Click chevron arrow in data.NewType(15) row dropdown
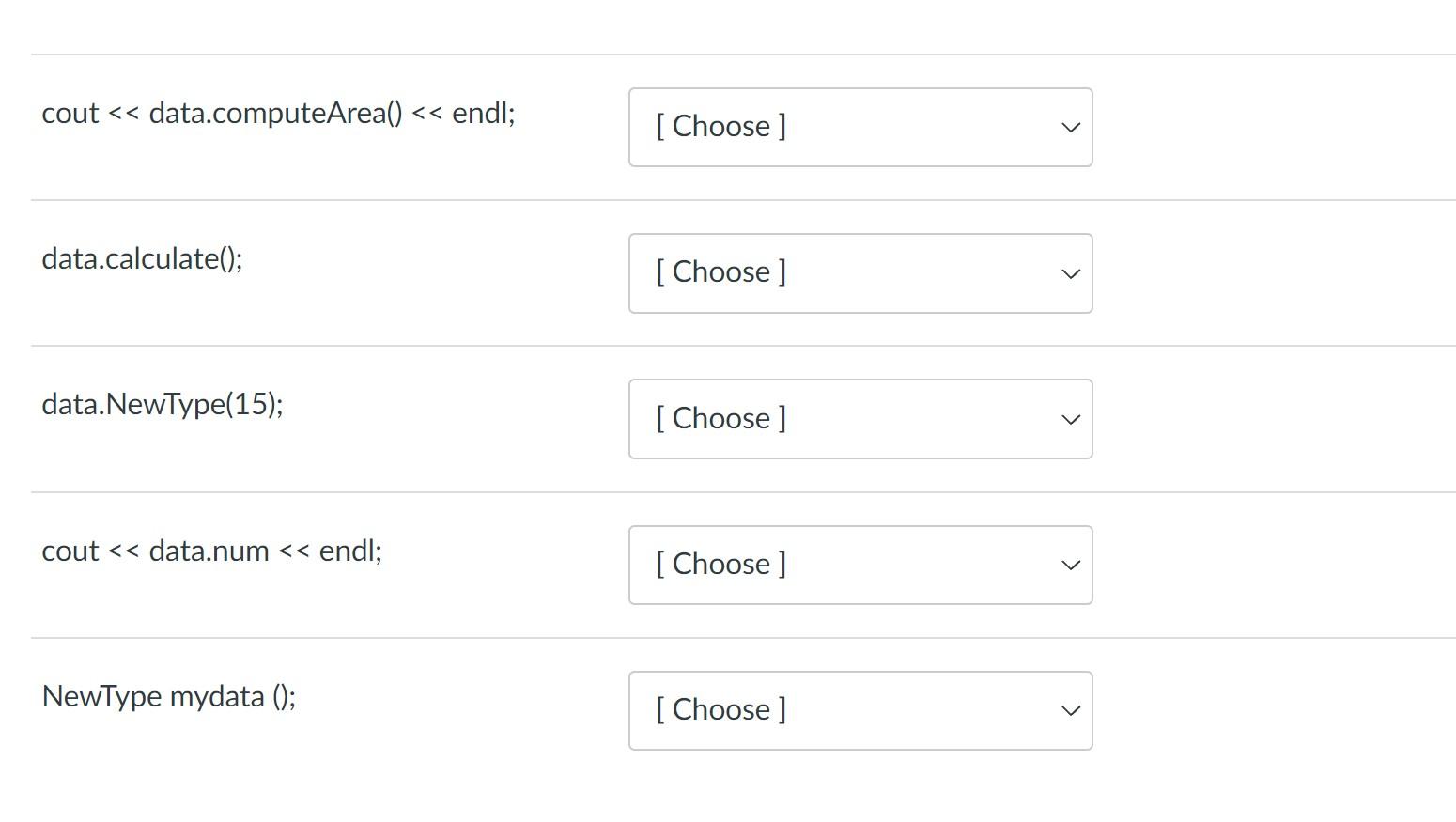This screenshot has height=822, width=1456. 1070,419
